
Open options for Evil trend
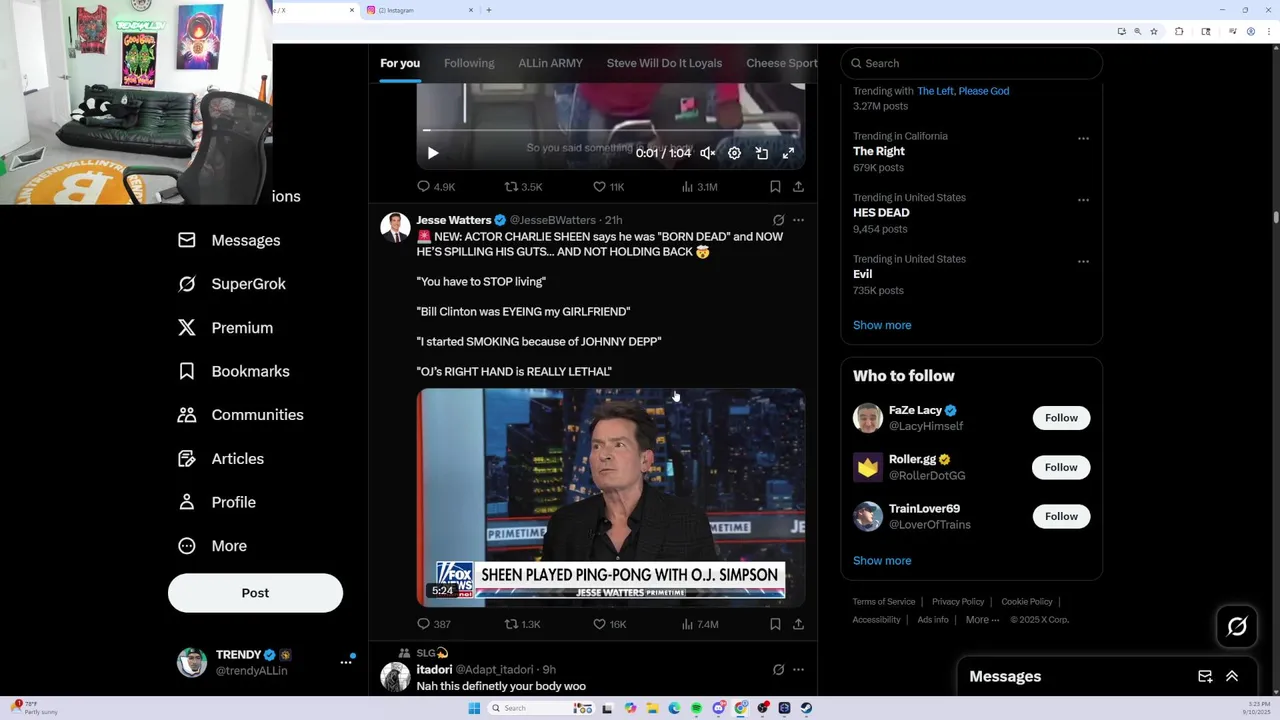pyautogui.click(x=1083, y=262)
